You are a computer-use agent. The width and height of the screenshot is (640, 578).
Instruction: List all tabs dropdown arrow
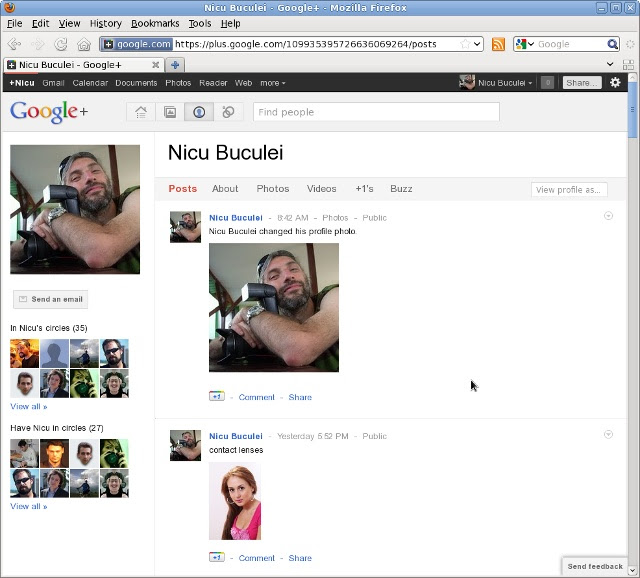click(x=610, y=64)
